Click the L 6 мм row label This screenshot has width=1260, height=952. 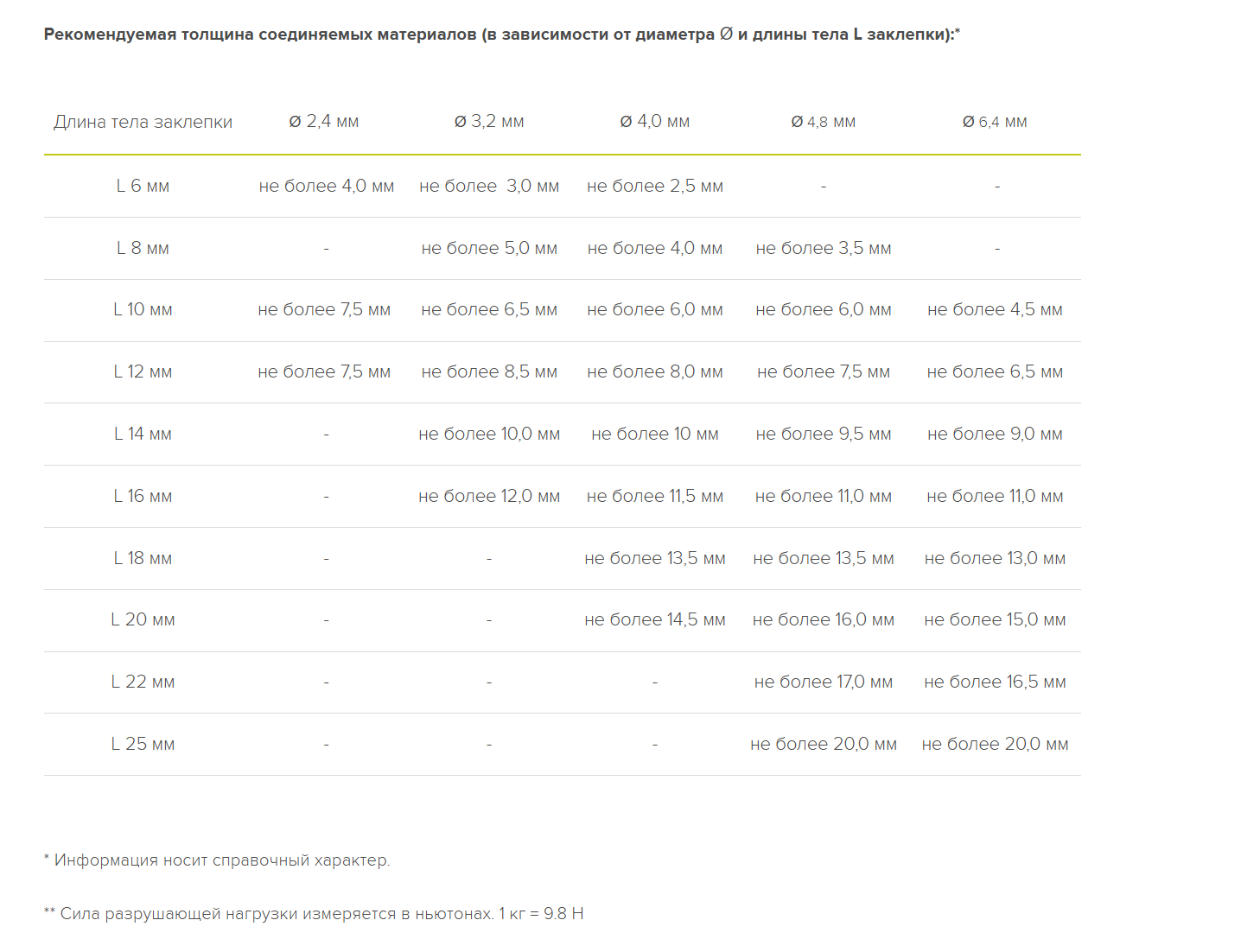click(143, 186)
